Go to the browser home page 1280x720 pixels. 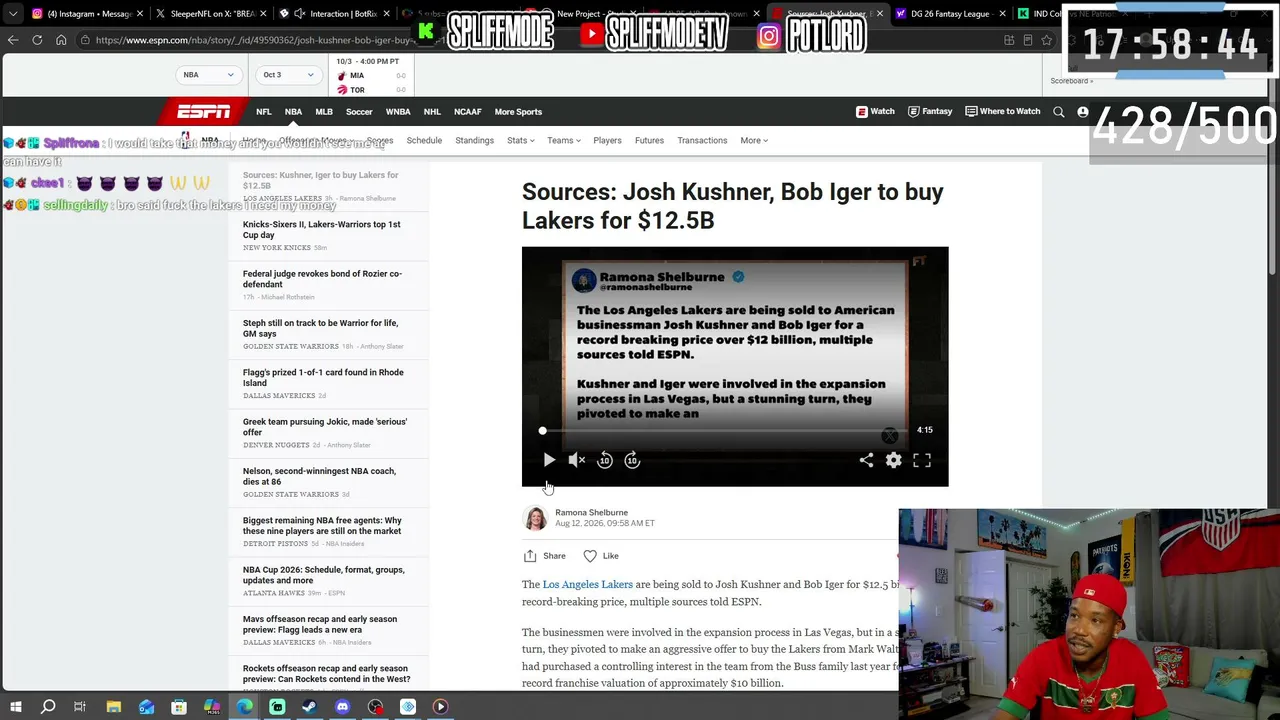point(61,40)
